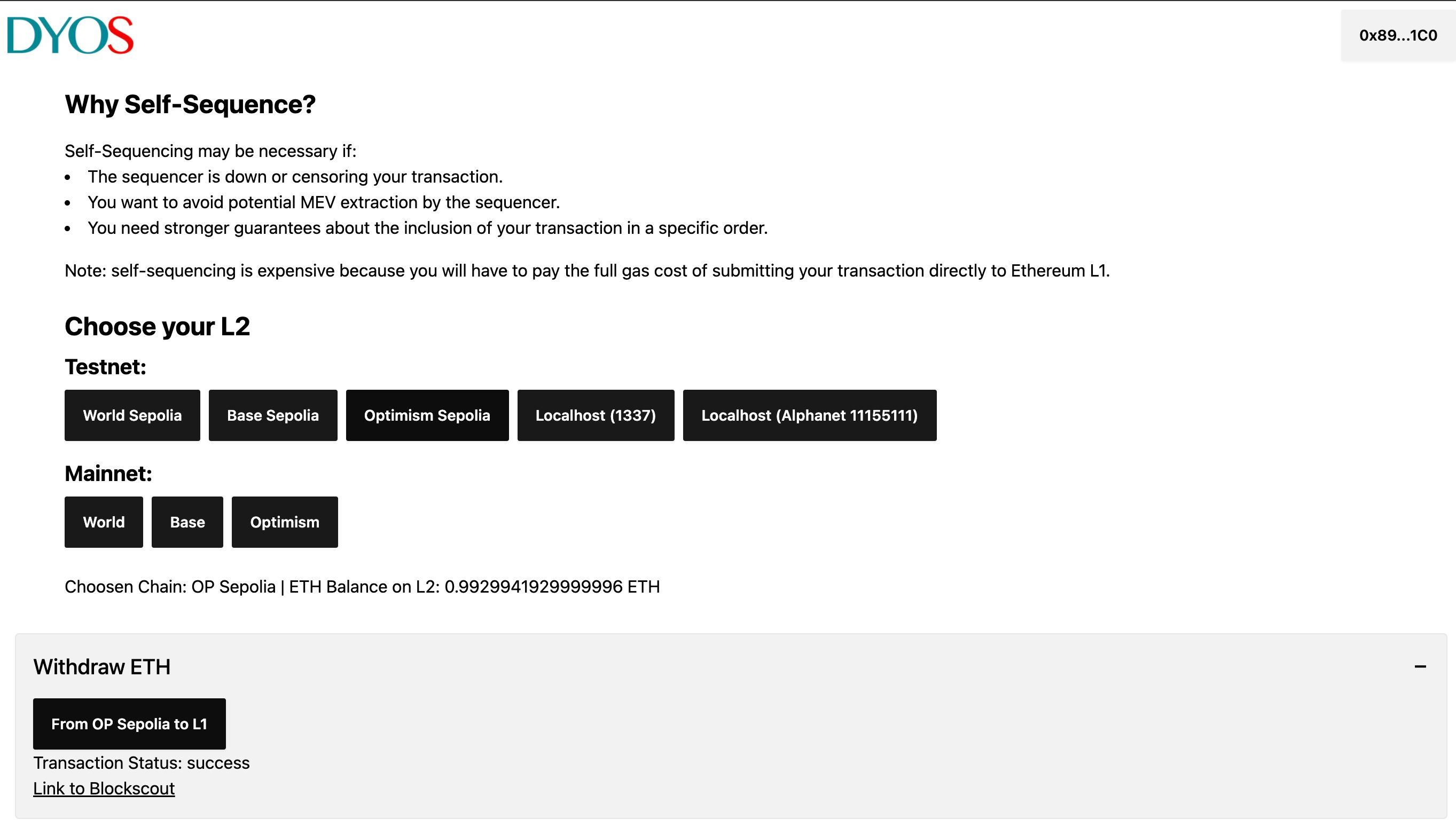Expand Choose your L2 section
This screenshot has height=835, width=1456.
point(157,326)
